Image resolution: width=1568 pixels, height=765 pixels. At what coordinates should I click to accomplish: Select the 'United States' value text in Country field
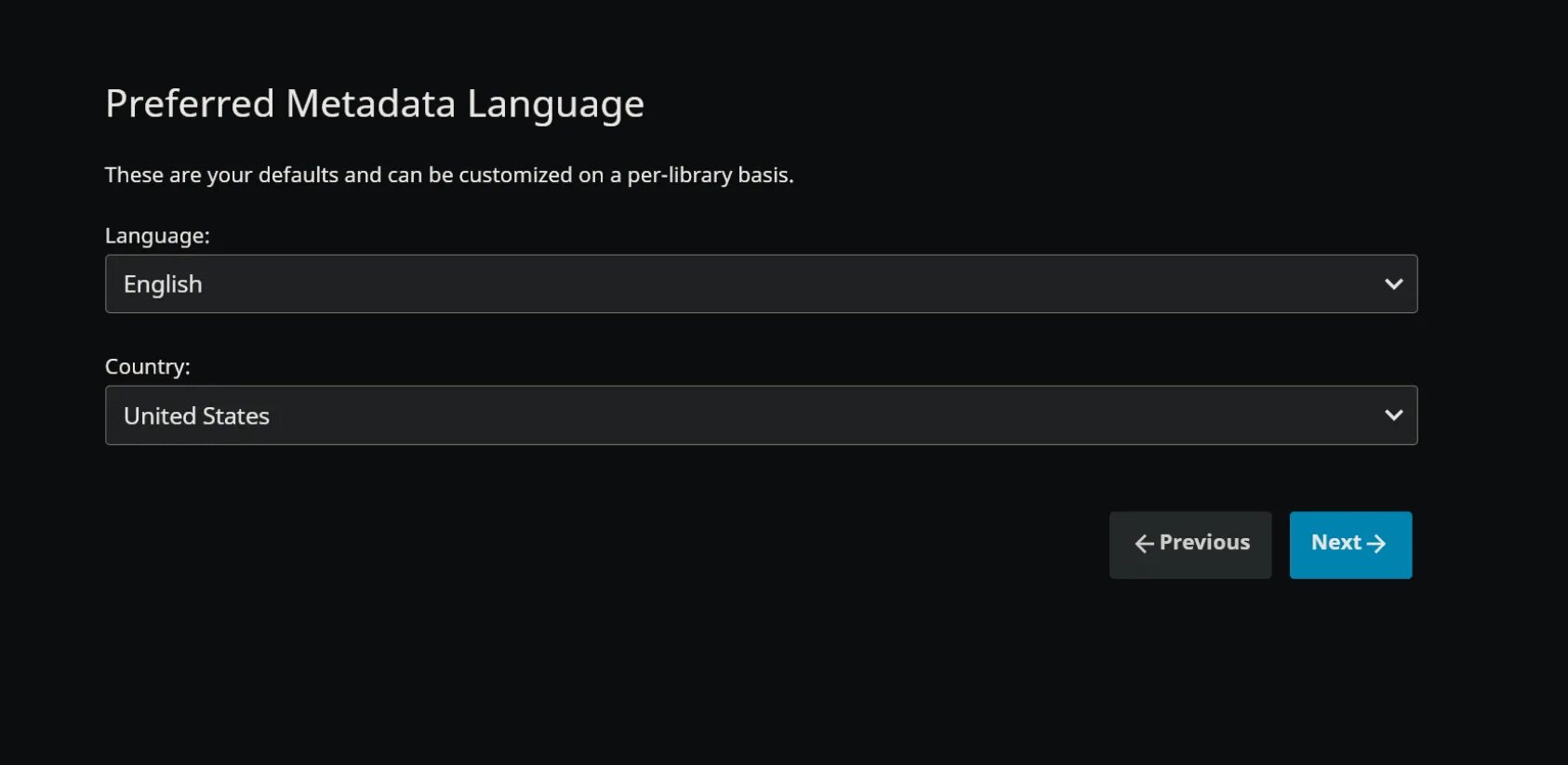(x=196, y=415)
